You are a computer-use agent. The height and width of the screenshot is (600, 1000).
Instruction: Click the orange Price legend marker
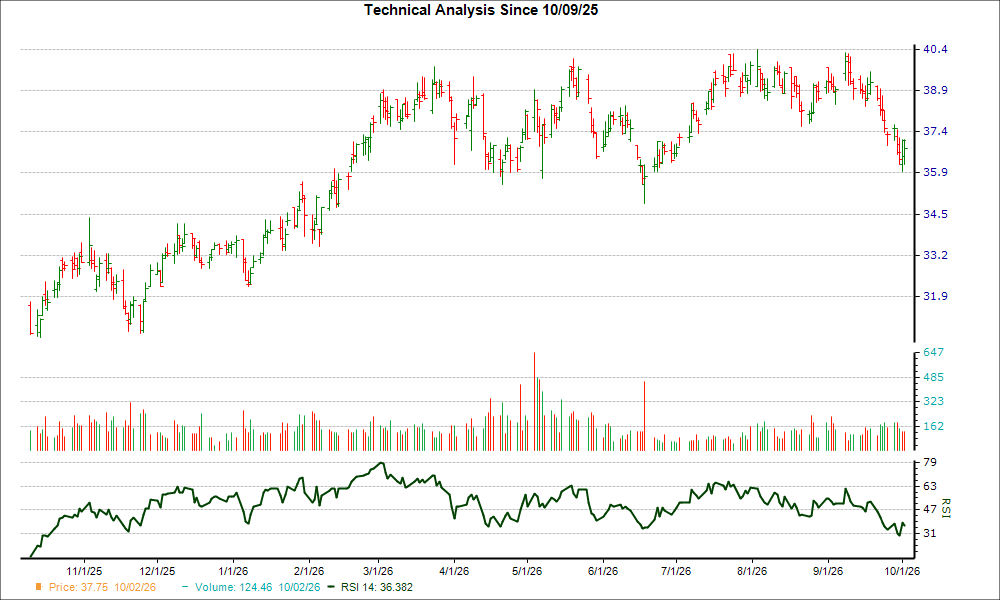pos(39,587)
